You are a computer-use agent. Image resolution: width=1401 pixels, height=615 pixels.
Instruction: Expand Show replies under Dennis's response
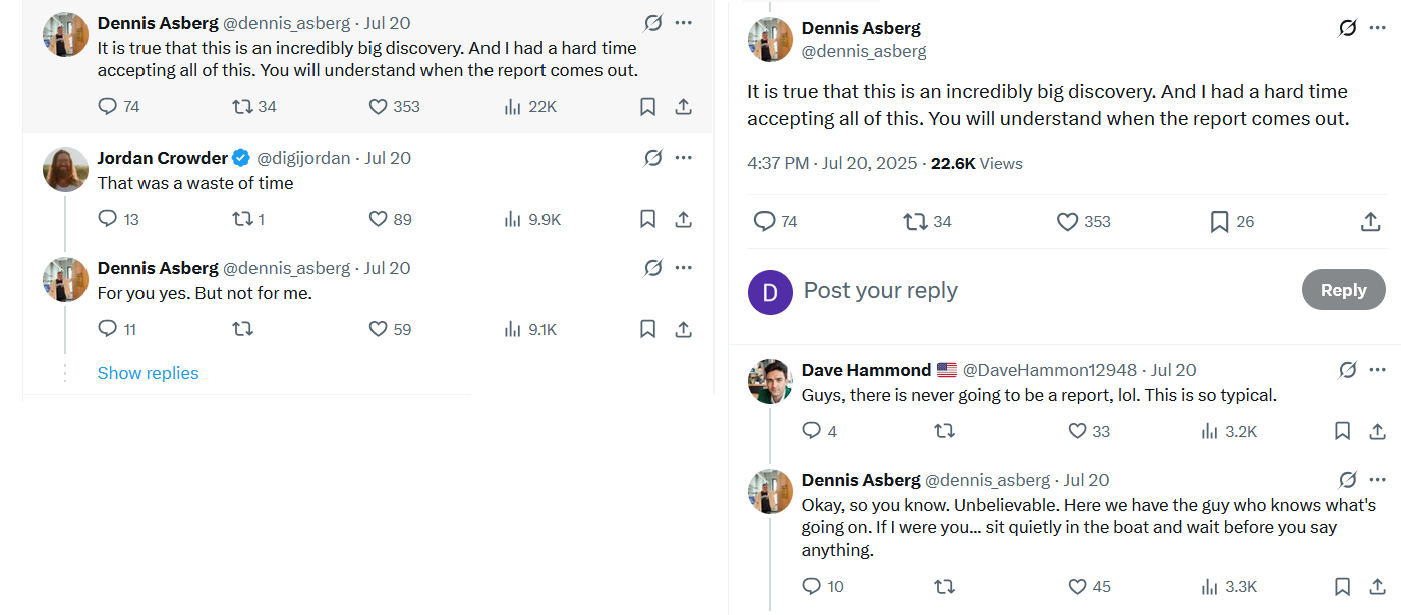(x=148, y=373)
